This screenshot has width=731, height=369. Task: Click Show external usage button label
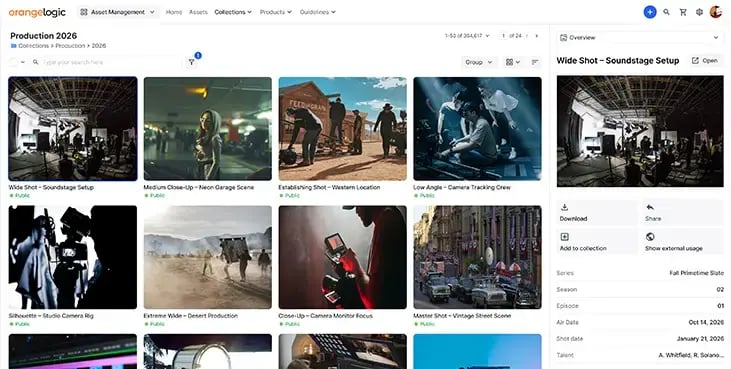[x=674, y=248]
